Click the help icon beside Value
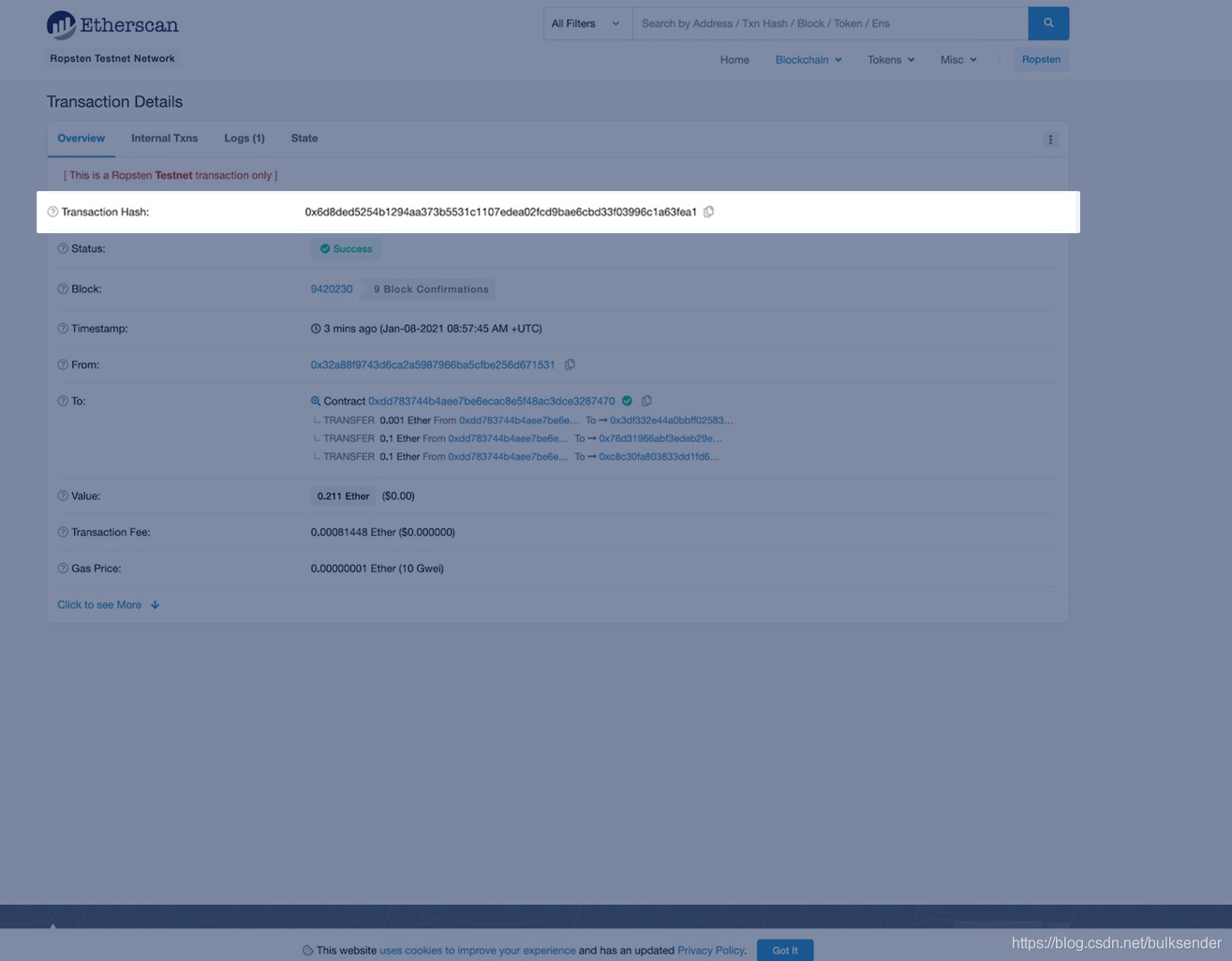This screenshot has height=961, width=1232. pyautogui.click(x=63, y=495)
